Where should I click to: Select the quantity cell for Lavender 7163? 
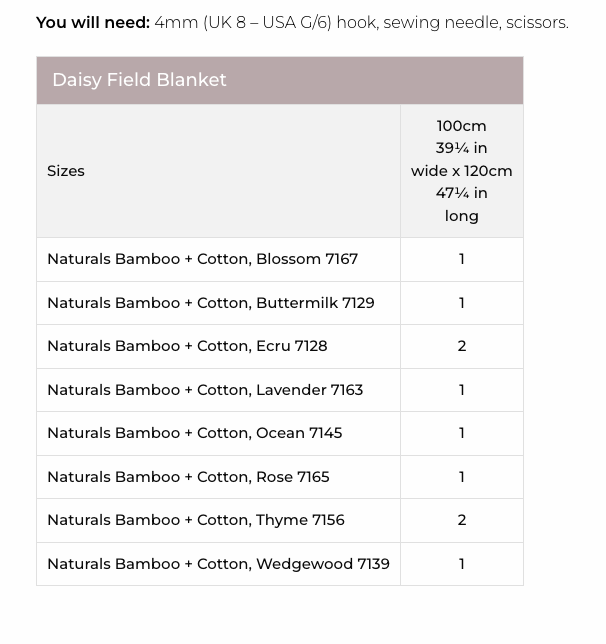point(461,390)
